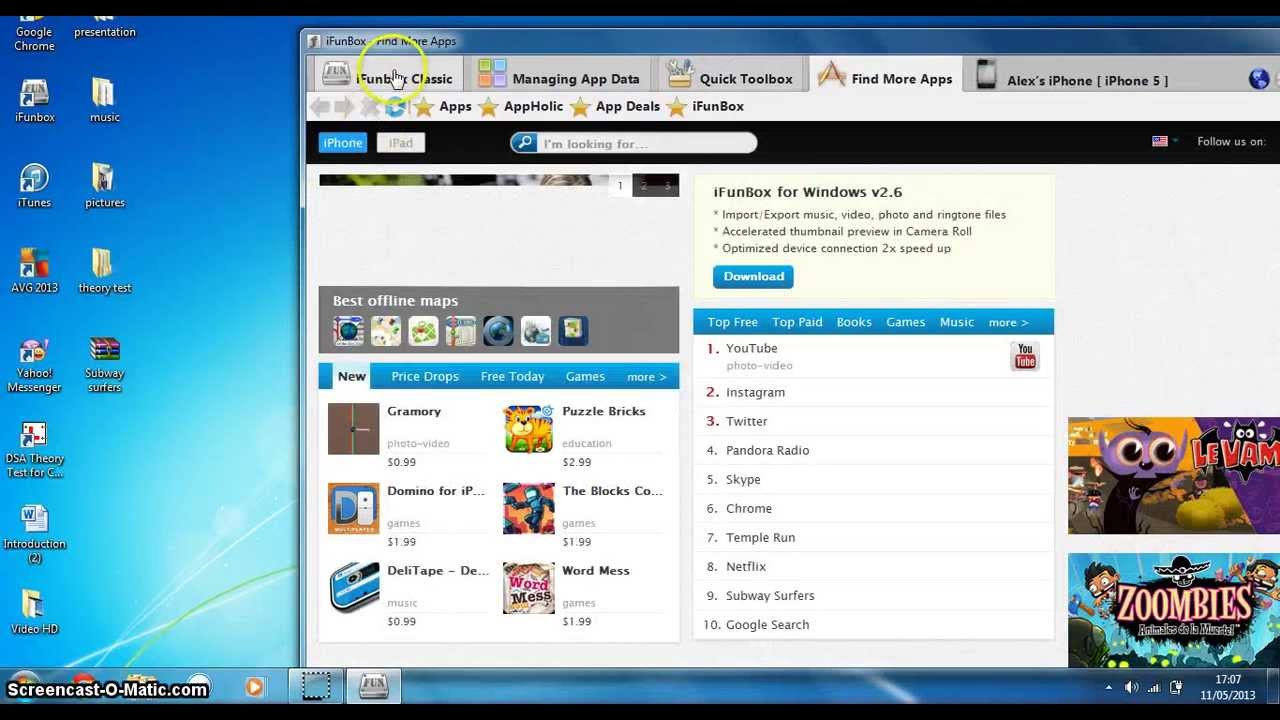Image resolution: width=1280 pixels, height=720 pixels.
Task: Click the iFunBox taskbar button
Action: [x=373, y=686]
